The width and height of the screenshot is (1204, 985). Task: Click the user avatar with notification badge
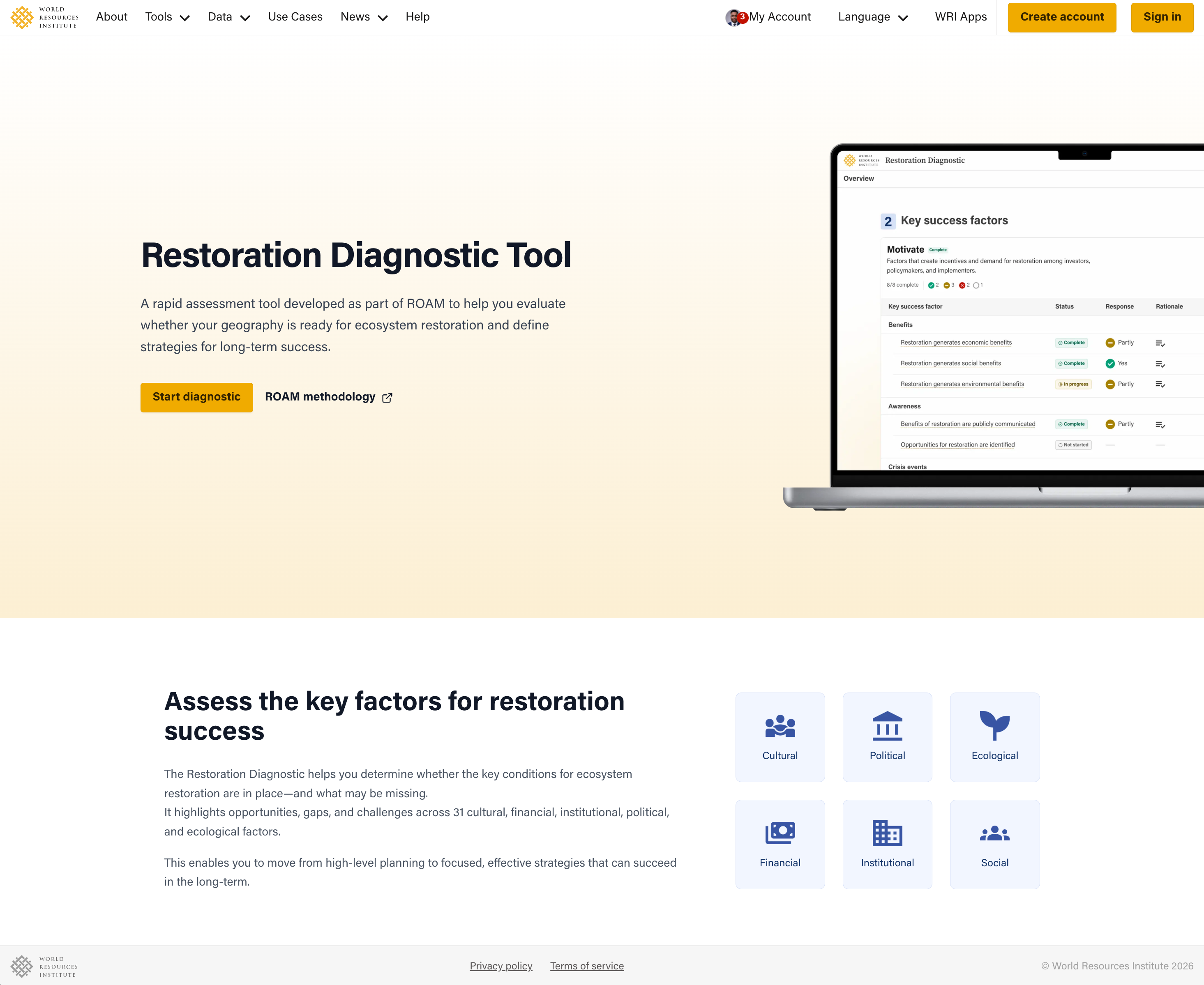click(736, 18)
